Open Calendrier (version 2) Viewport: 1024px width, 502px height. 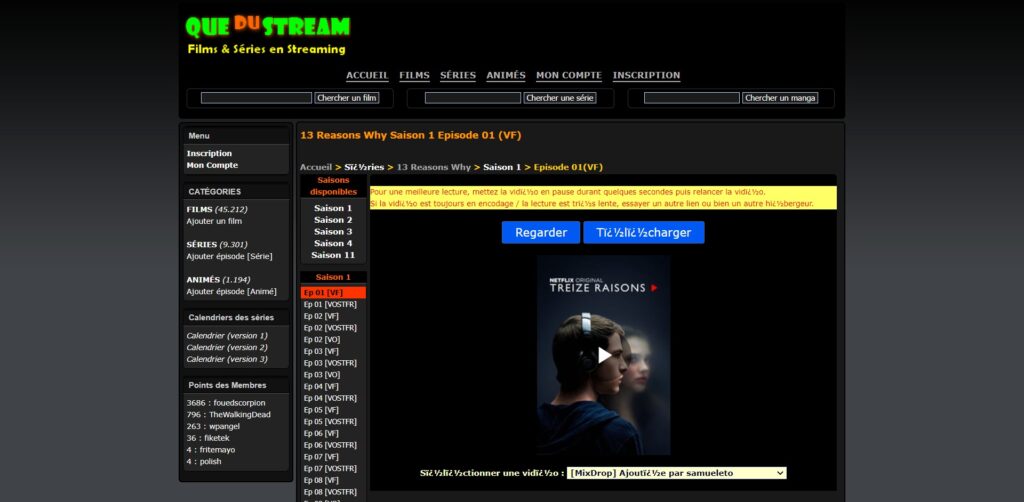[227, 347]
